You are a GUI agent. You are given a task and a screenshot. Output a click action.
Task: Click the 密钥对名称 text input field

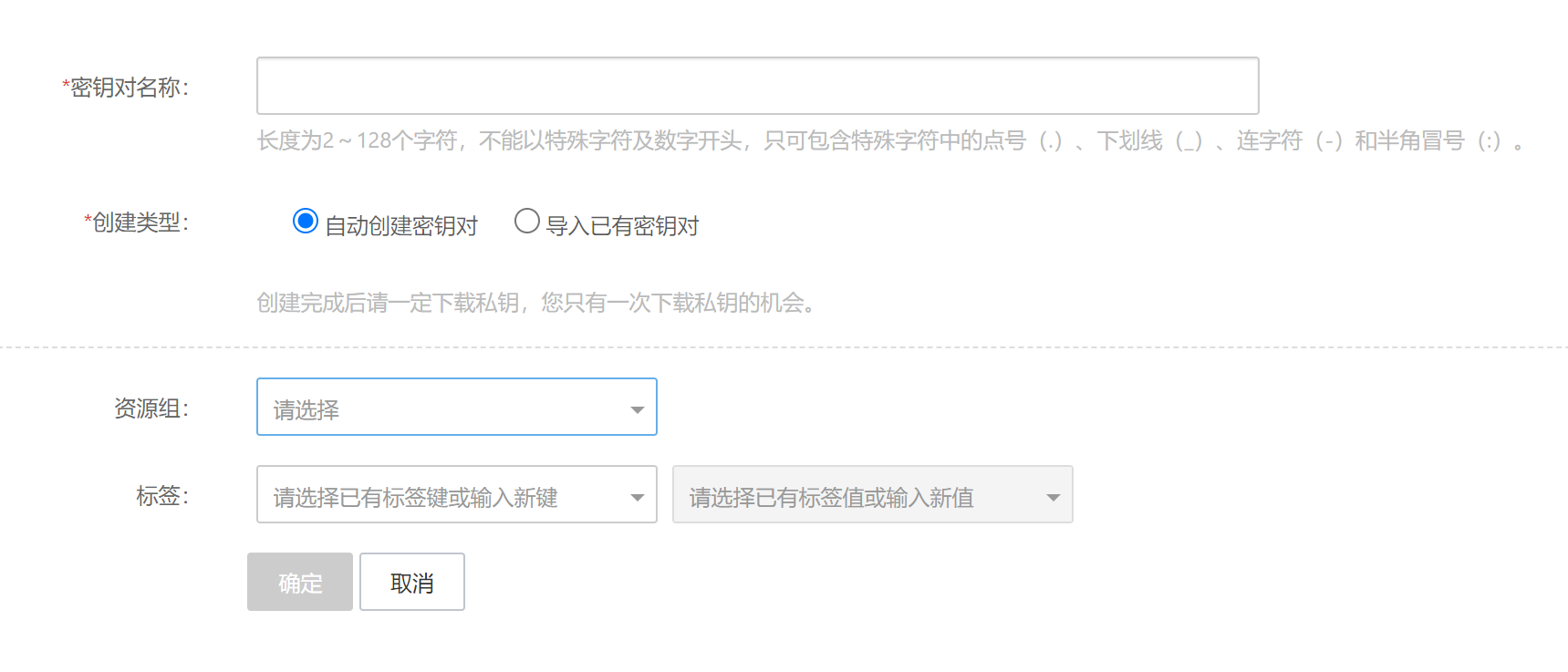point(757,86)
